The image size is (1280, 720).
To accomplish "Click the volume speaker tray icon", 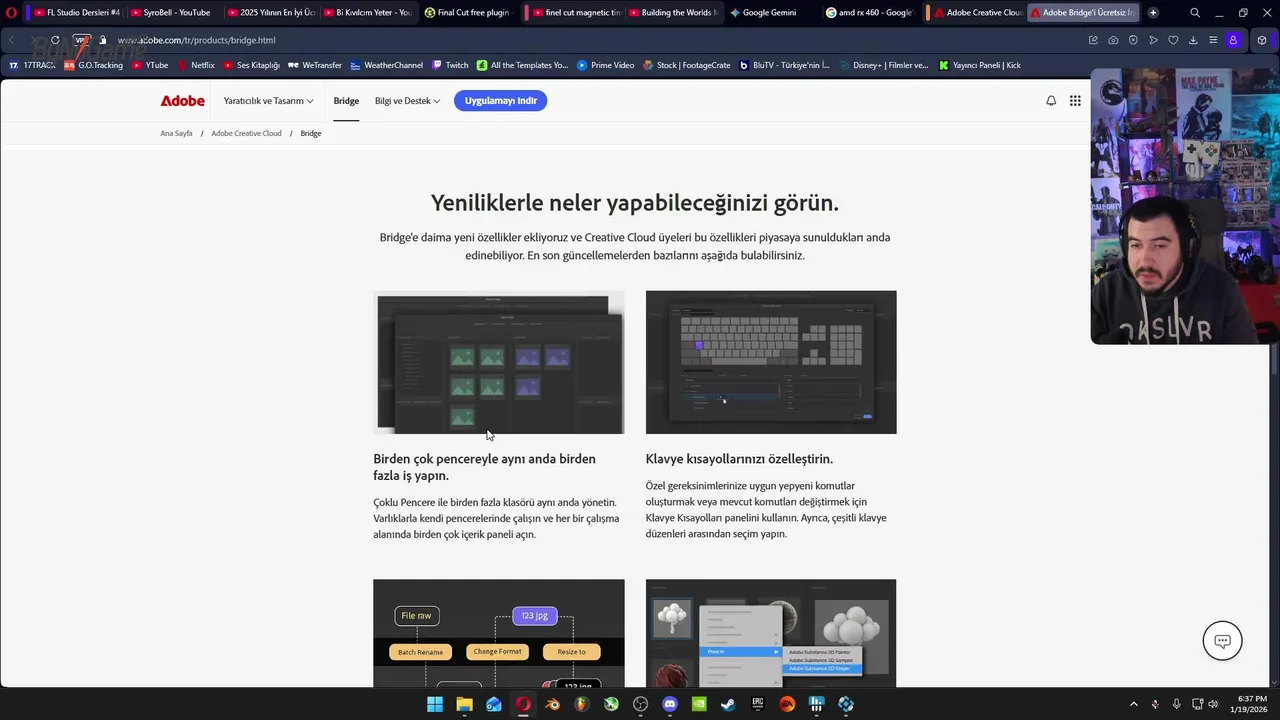I will (x=1213, y=704).
